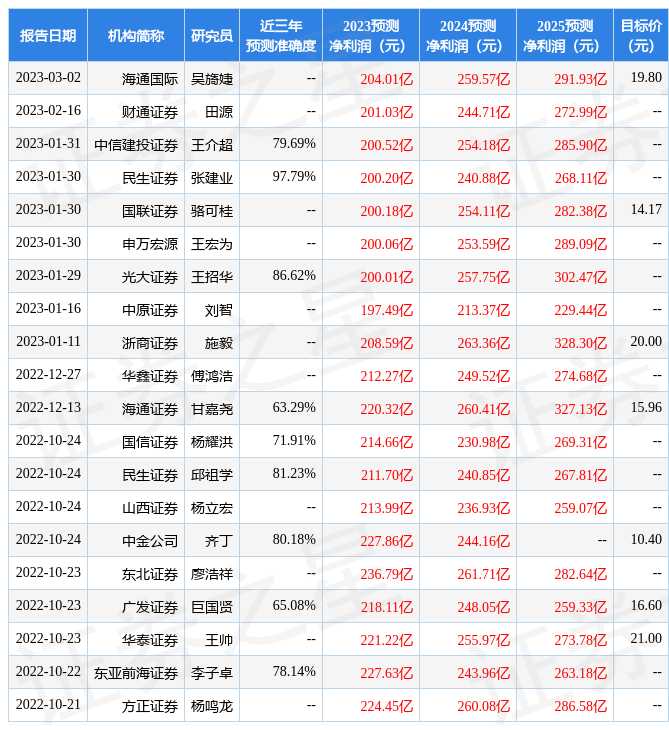Click analyst name 张建业
This screenshot has height=730, width=669.
[212, 177]
